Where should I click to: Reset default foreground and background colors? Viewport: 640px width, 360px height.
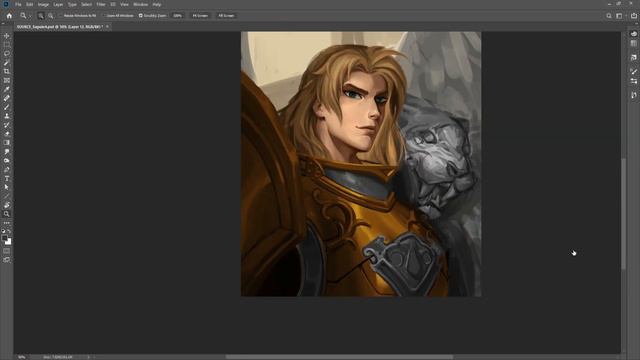coord(3,231)
